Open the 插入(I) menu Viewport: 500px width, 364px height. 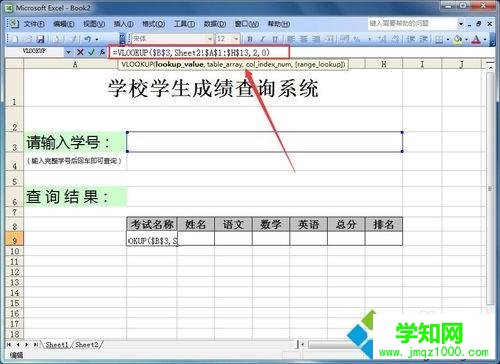click(123, 24)
